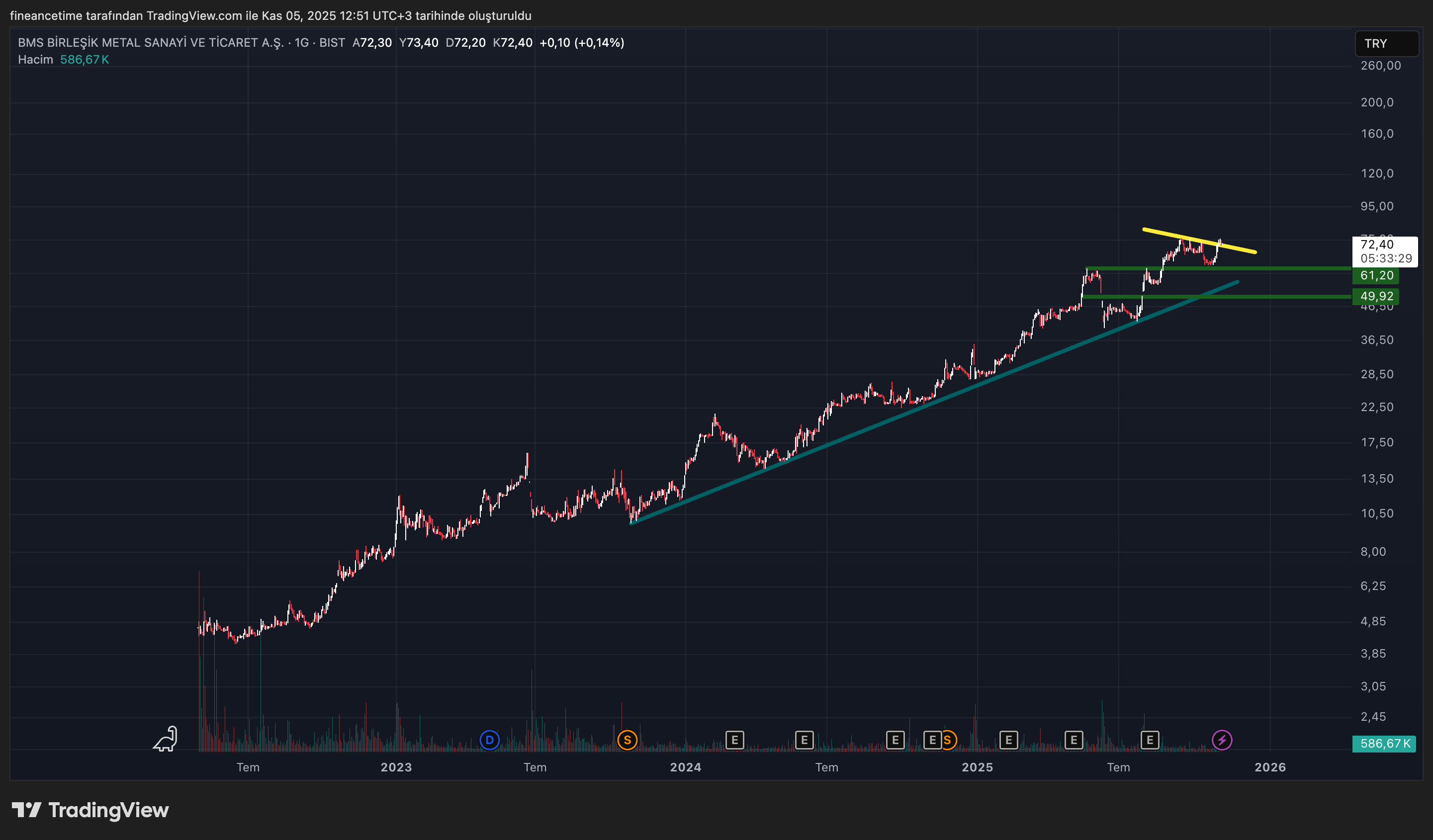Click first E earnings marker after 2024 label
This screenshot has width=1433, height=840.
point(734,740)
